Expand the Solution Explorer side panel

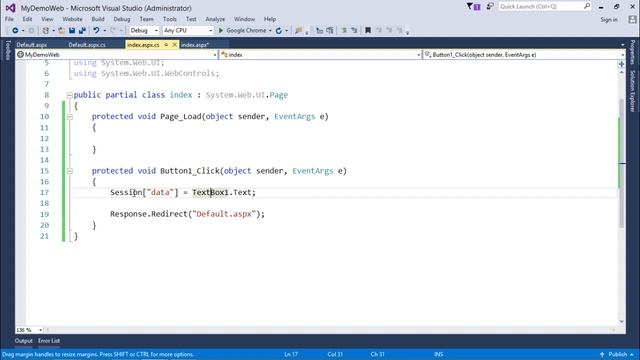click(633, 91)
